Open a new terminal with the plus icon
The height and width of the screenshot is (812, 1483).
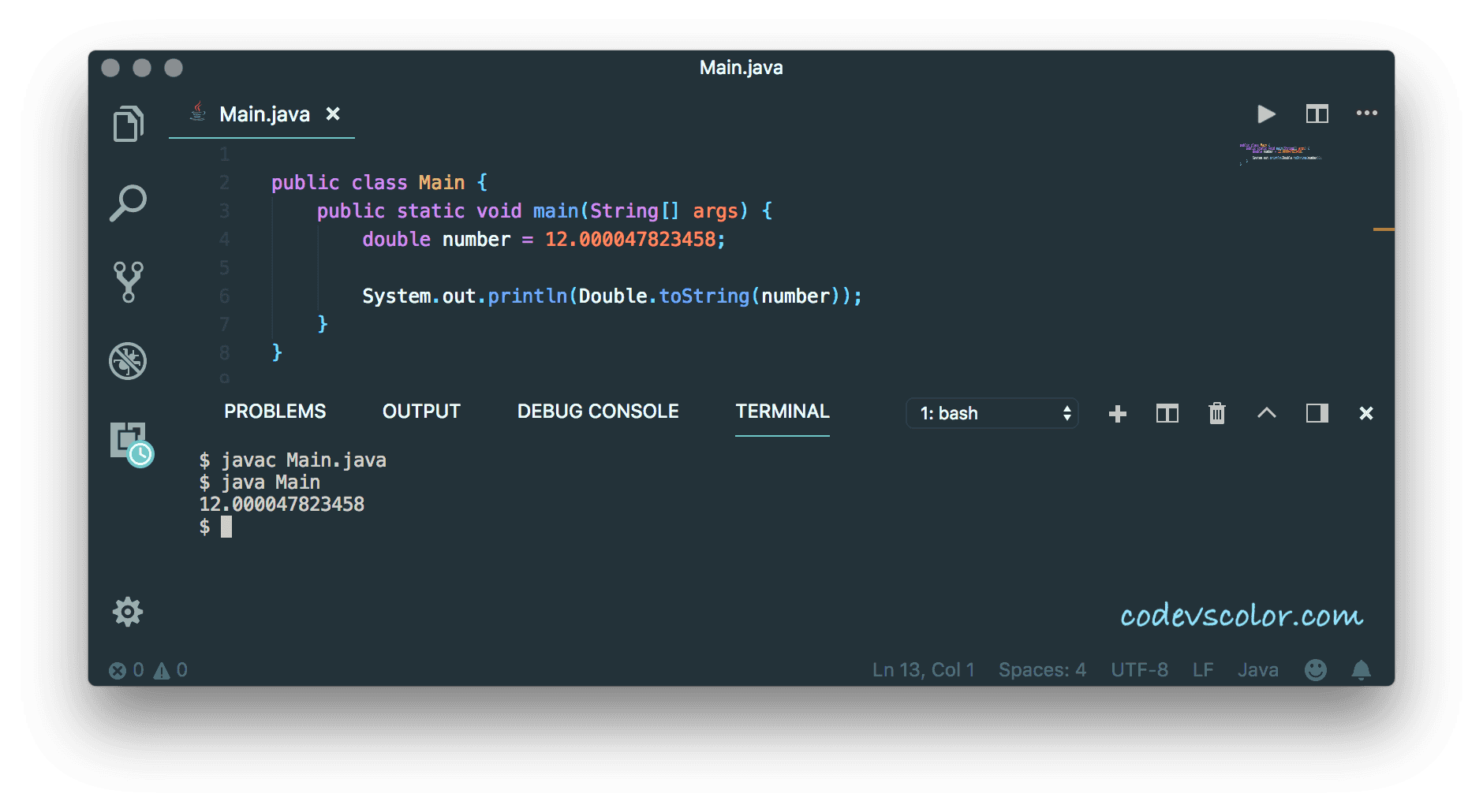(x=1117, y=413)
